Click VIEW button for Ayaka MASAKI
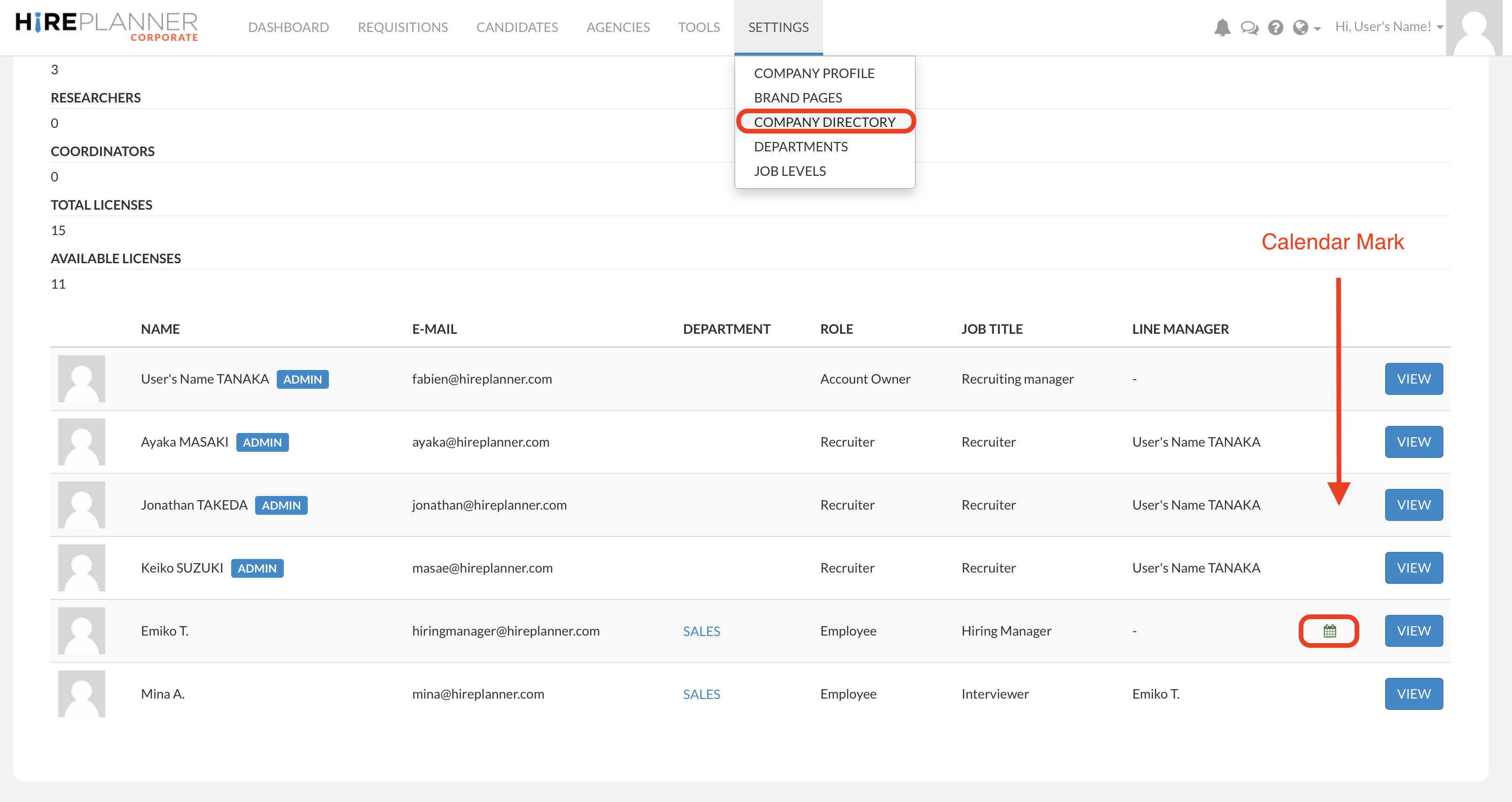The image size is (1512, 802). (x=1413, y=442)
